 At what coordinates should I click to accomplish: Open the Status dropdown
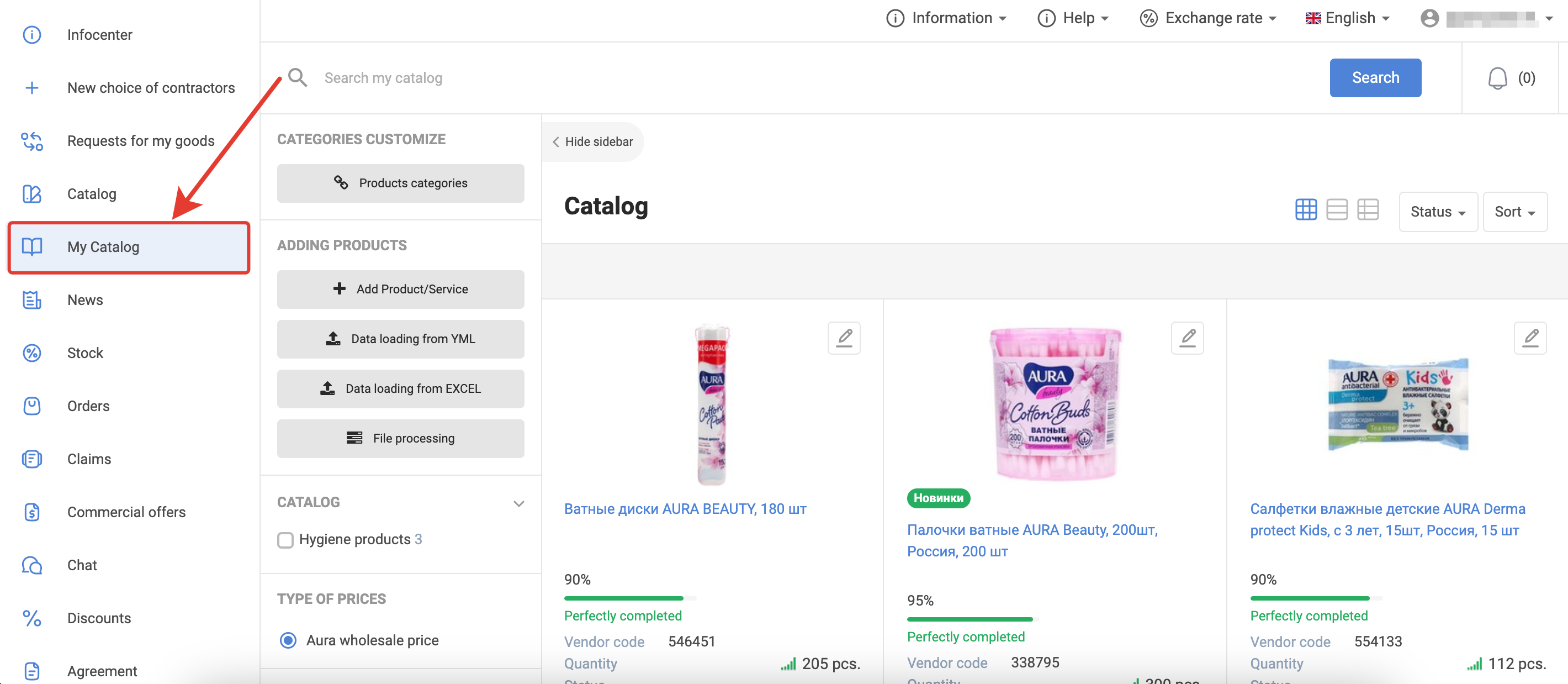click(x=1437, y=212)
